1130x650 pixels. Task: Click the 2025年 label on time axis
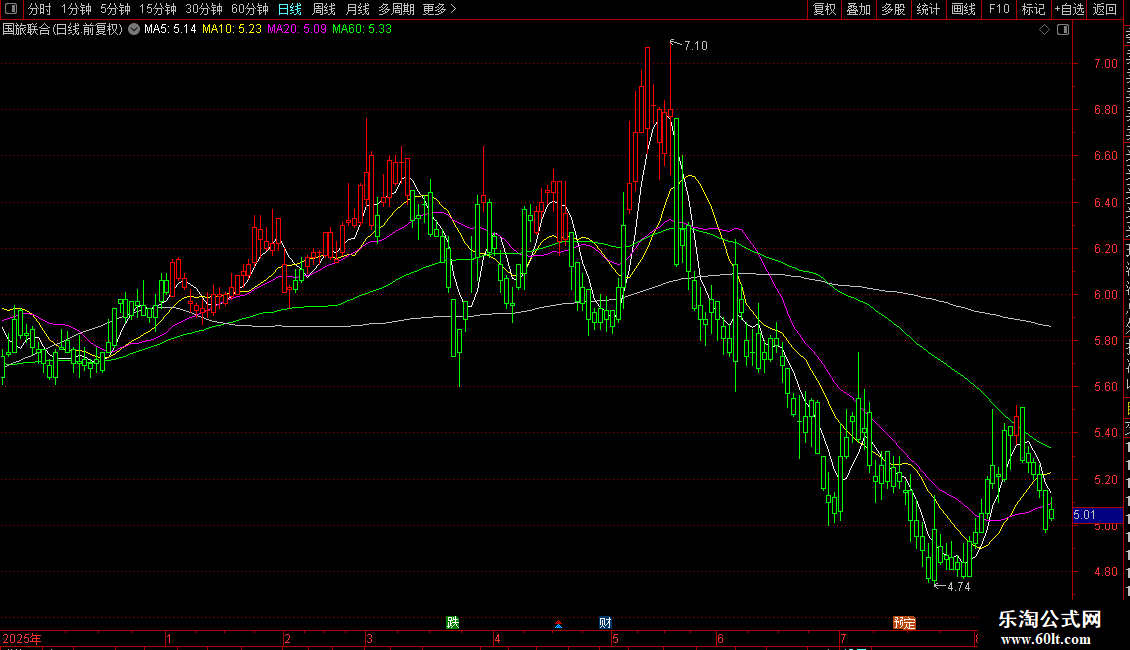tap(22, 639)
